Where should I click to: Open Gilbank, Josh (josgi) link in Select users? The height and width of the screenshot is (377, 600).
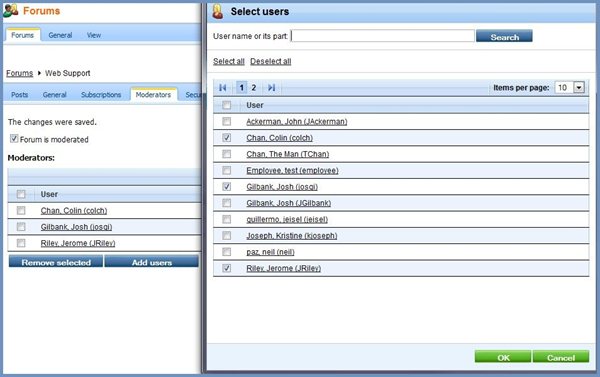tap(282, 187)
